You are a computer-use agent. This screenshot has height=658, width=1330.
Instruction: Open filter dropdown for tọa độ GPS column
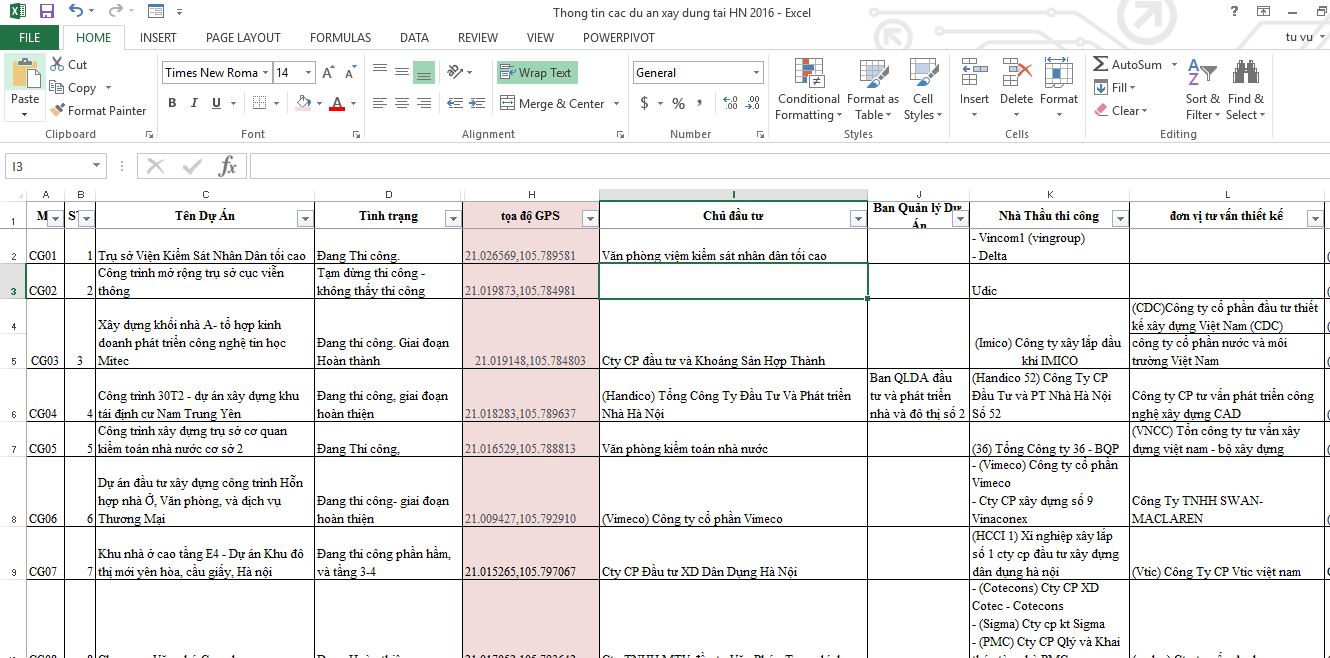pos(589,218)
